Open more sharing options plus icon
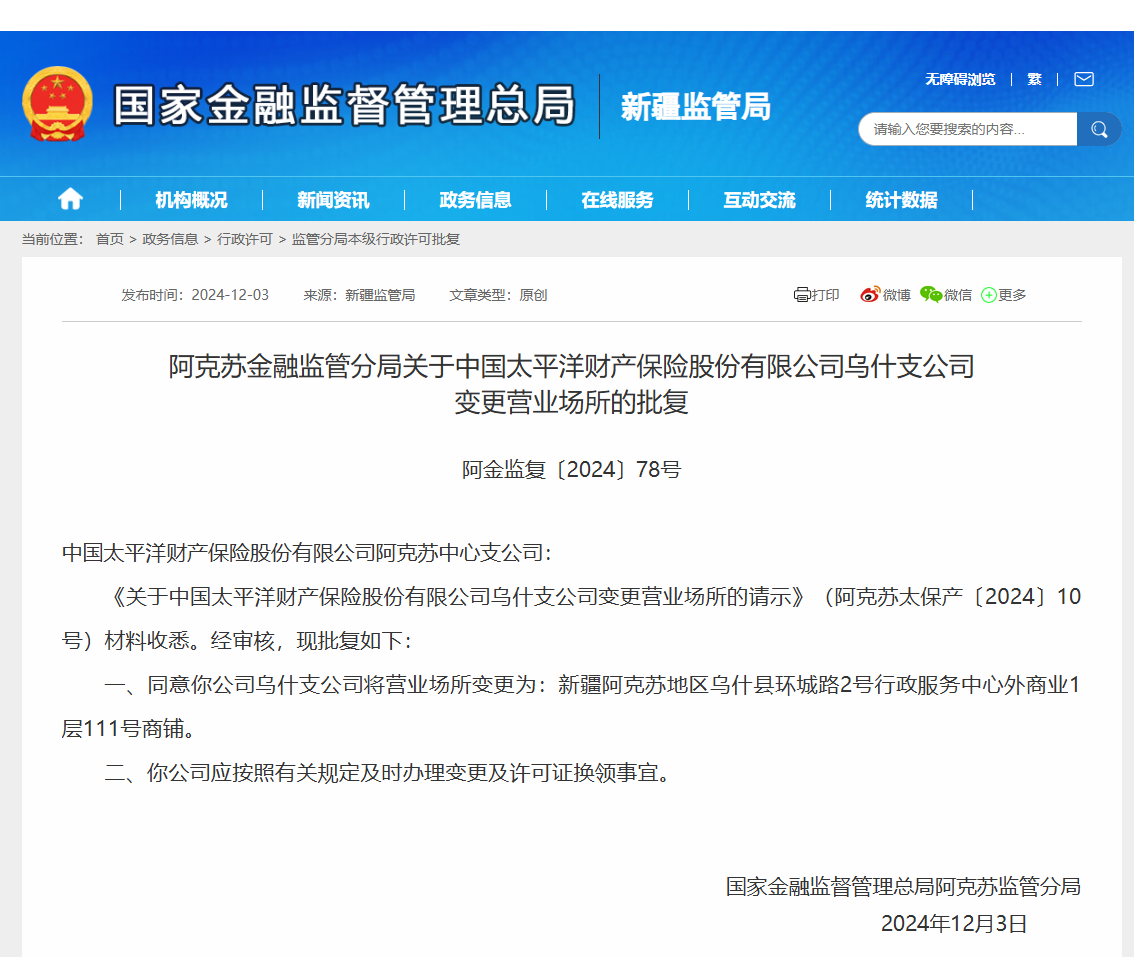This screenshot has width=1134, height=957. pos(989,295)
